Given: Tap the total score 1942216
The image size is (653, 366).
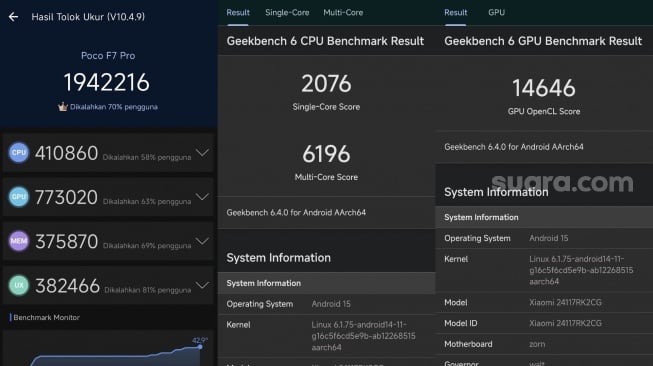Looking at the screenshot, I should click(x=107, y=82).
